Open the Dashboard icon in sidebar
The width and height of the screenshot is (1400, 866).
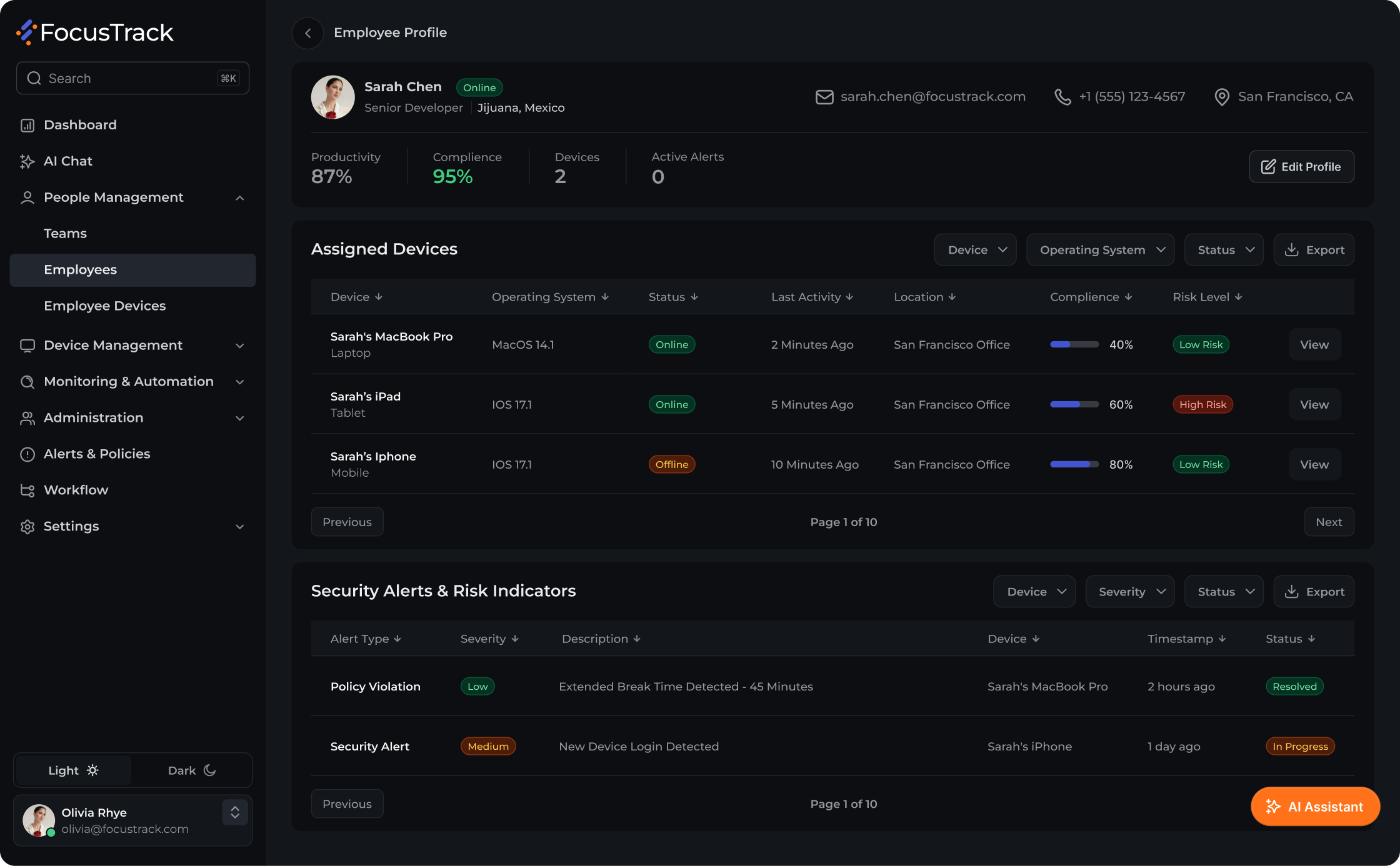27,125
